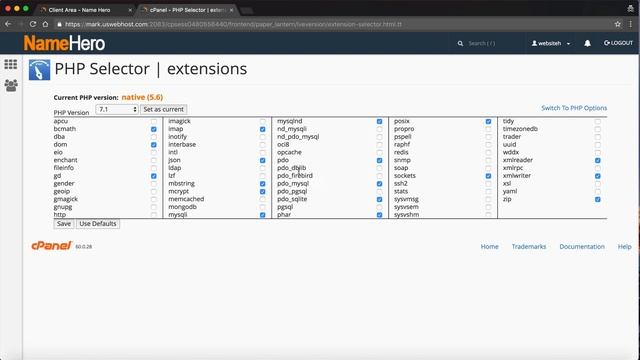640x360 pixels.
Task: Click the notifications bell icon
Action: tap(587, 43)
